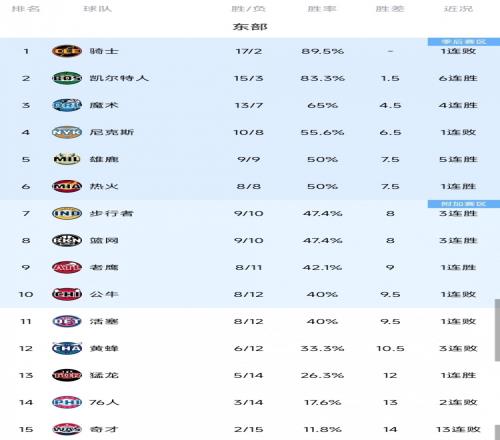Image resolution: width=500 pixels, height=440 pixels.
Task: Click the 季后赛区 playoff zone badge
Action: tap(464, 42)
